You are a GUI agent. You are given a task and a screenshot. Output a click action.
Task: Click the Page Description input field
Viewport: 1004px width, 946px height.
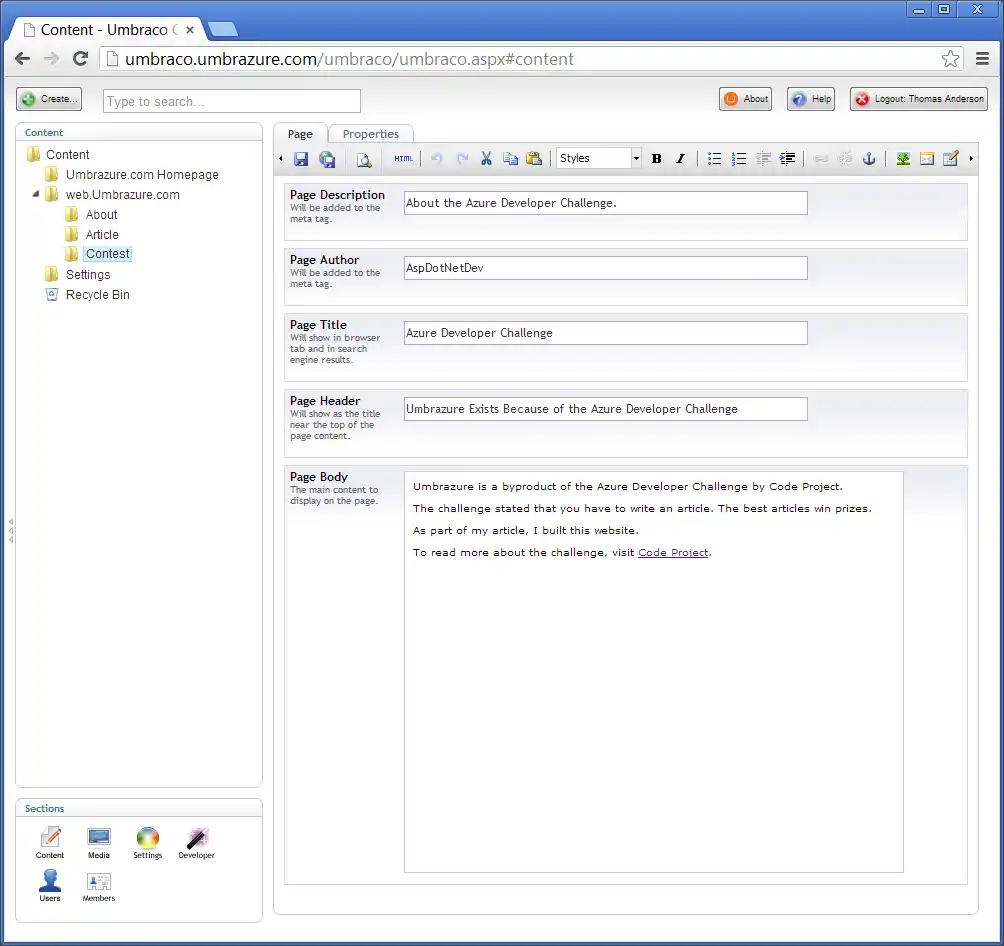click(606, 203)
